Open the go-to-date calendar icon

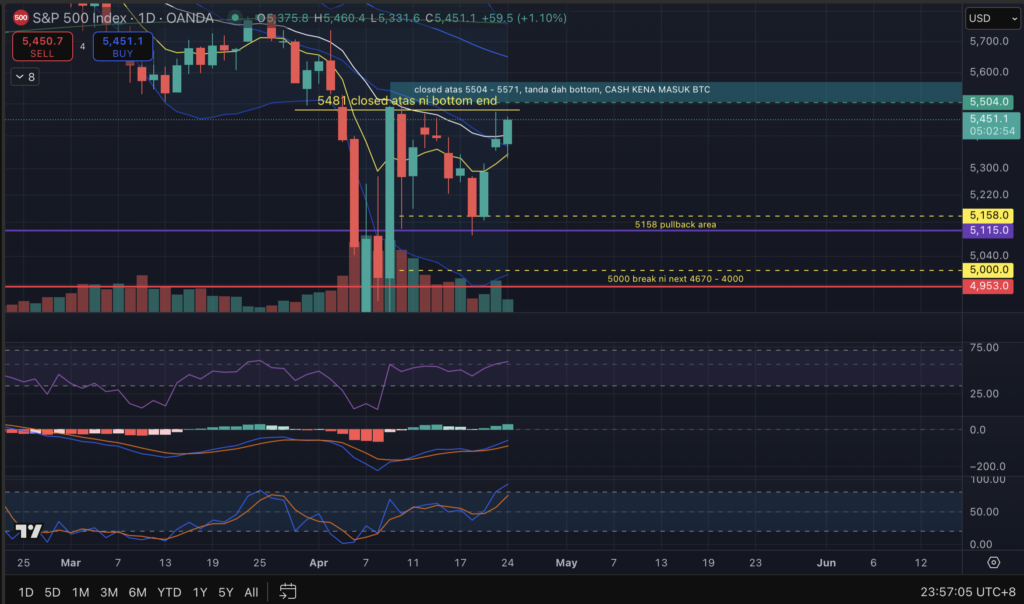click(x=288, y=592)
